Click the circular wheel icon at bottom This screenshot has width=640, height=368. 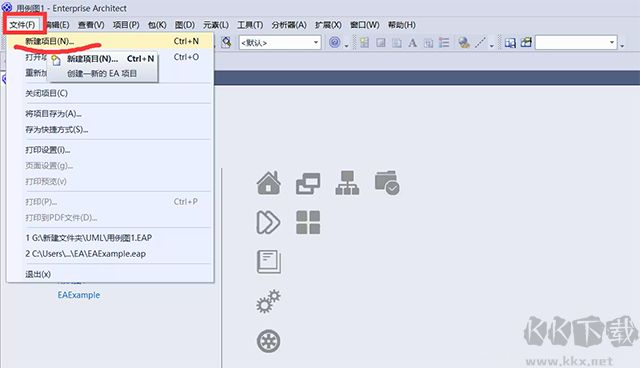(x=269, y=341)
